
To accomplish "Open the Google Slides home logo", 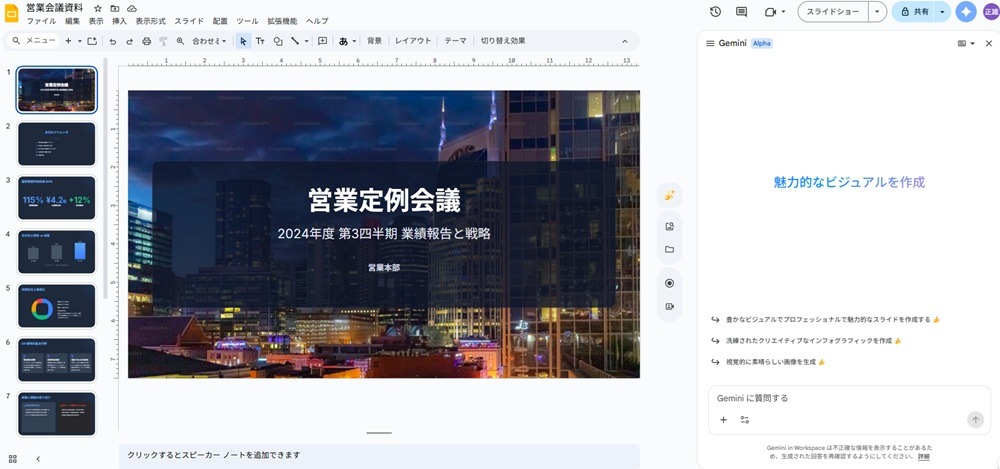I will pyautogui.click(x=11, y=13).
